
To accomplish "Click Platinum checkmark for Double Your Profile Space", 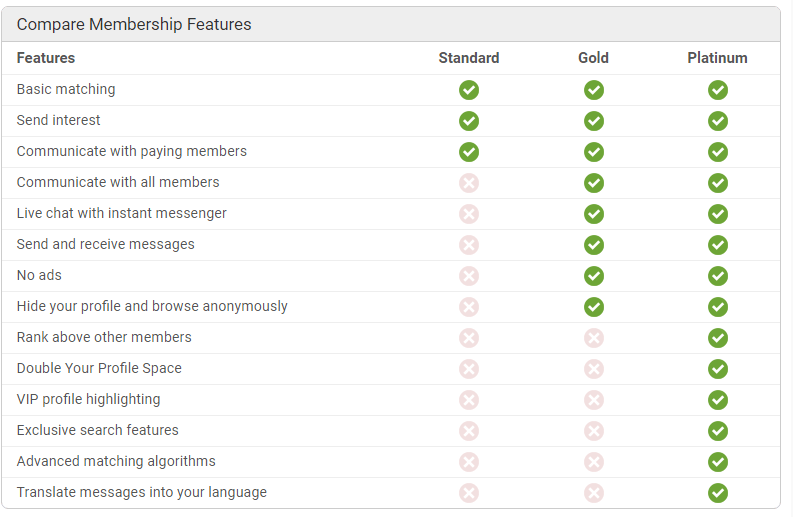I will click(x=718, y=369).
